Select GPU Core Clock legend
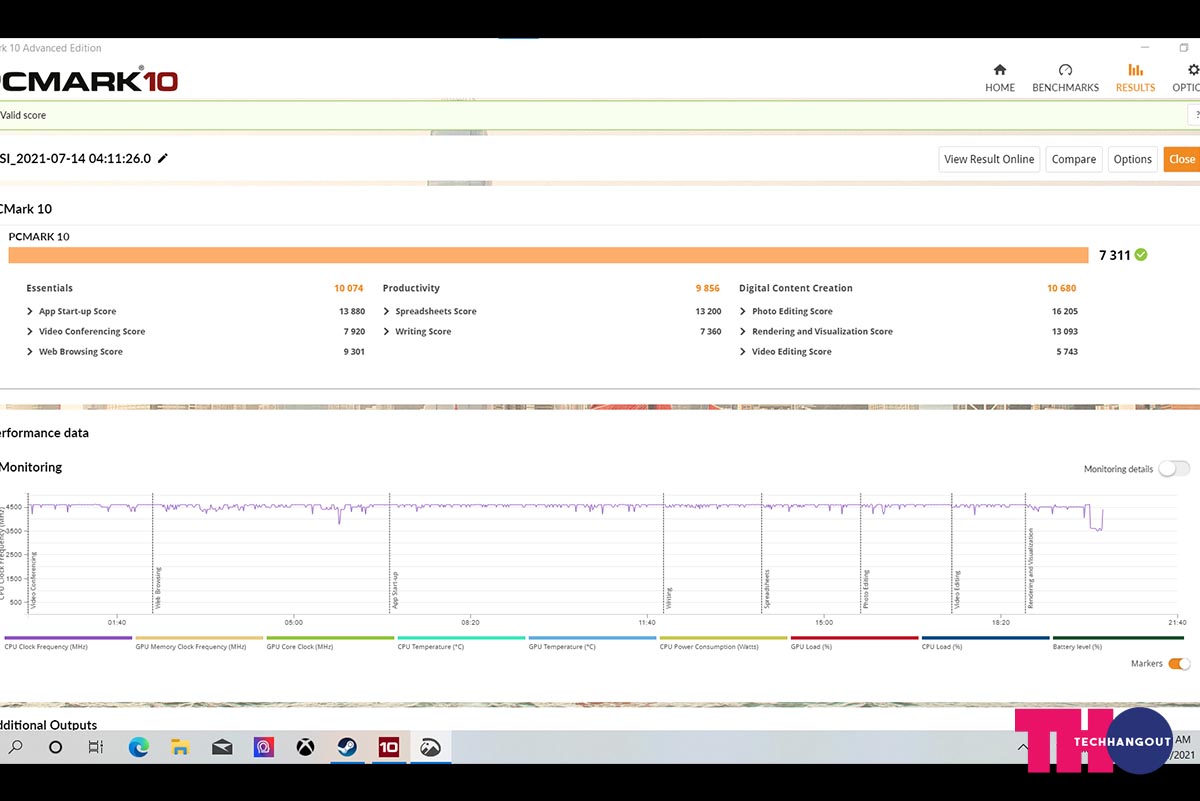This screenshot has height=801, width=1200. point(330,642)
